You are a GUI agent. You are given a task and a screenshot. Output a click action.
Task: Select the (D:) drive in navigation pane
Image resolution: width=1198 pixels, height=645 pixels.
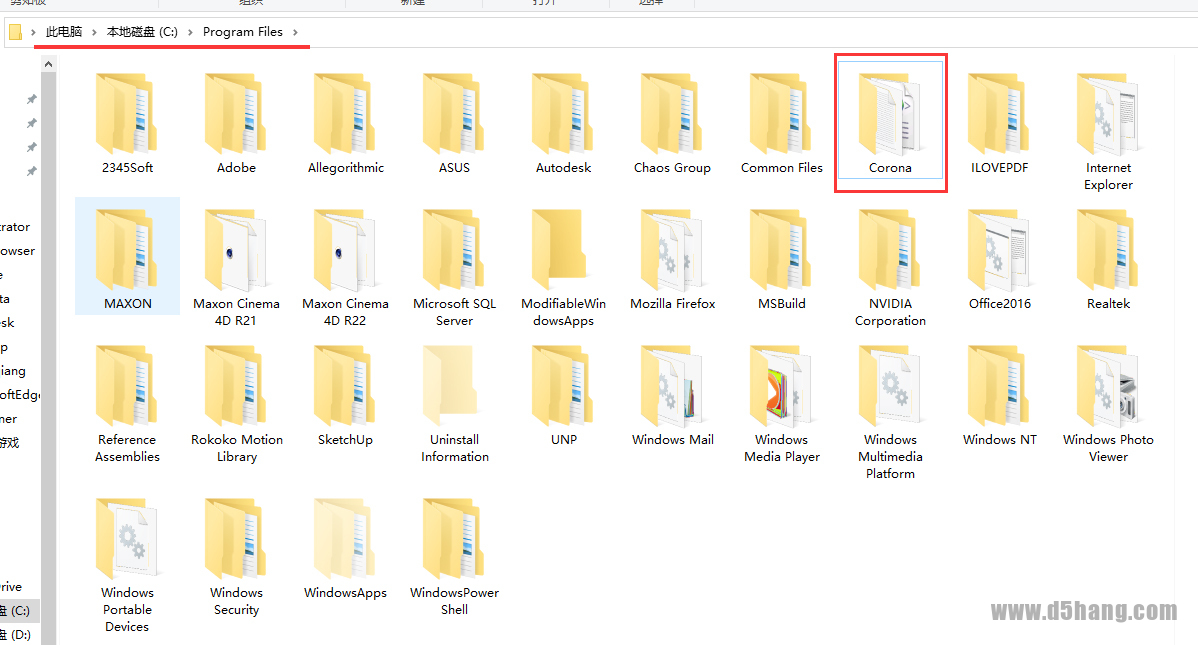pos(15,634)
